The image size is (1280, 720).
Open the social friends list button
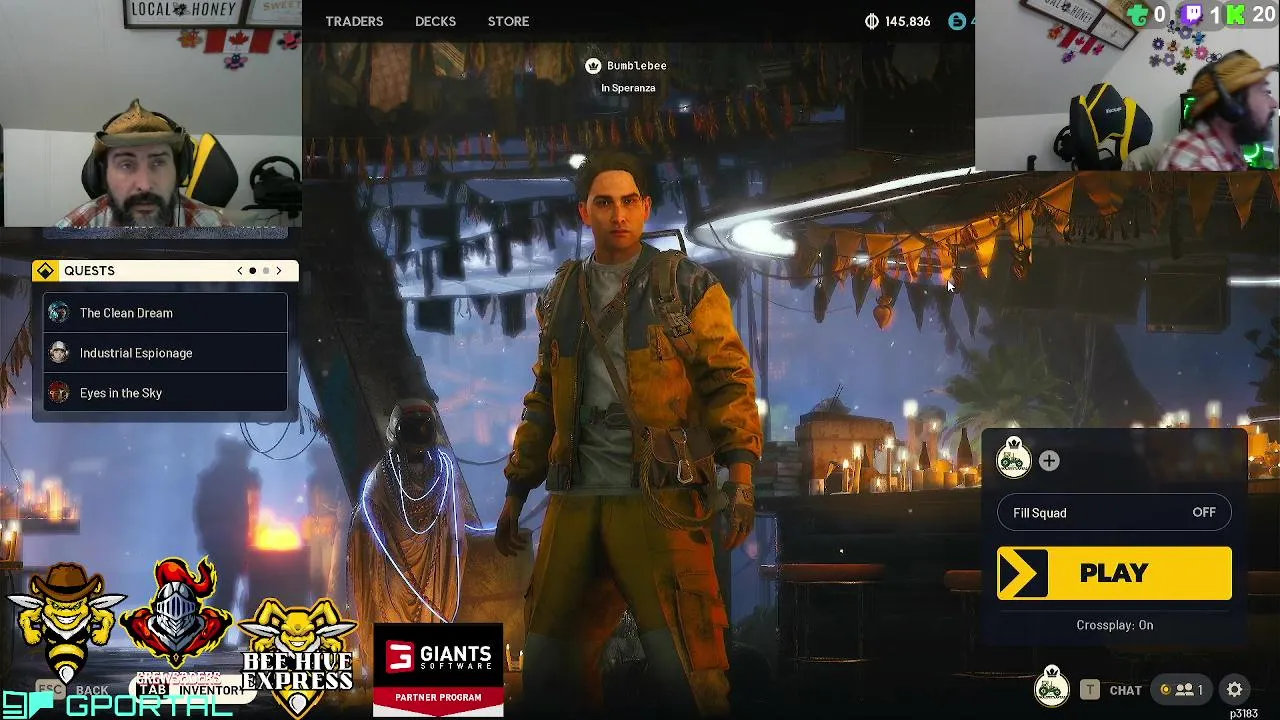1182,690
